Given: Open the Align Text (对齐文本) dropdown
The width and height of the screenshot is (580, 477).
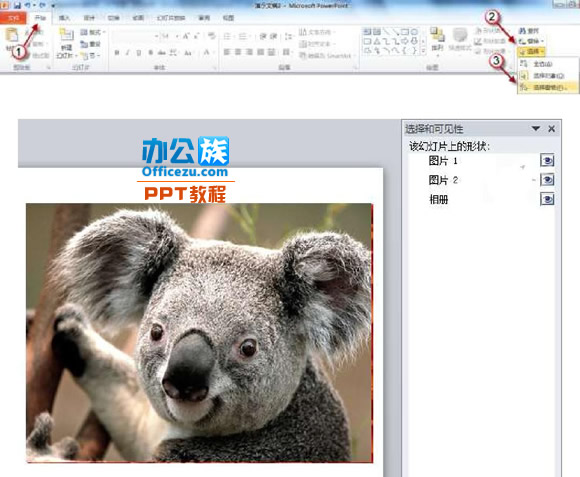Looking at the screenshot, I should pos(317,44).
